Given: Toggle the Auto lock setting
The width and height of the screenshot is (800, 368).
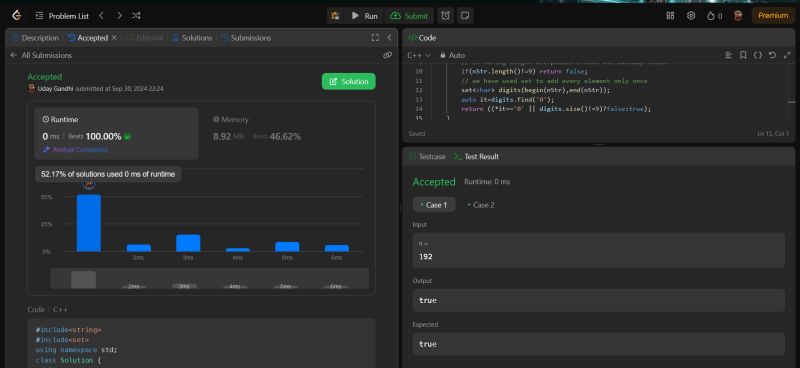Looking at the screenshot, I should tap(453, 55).
